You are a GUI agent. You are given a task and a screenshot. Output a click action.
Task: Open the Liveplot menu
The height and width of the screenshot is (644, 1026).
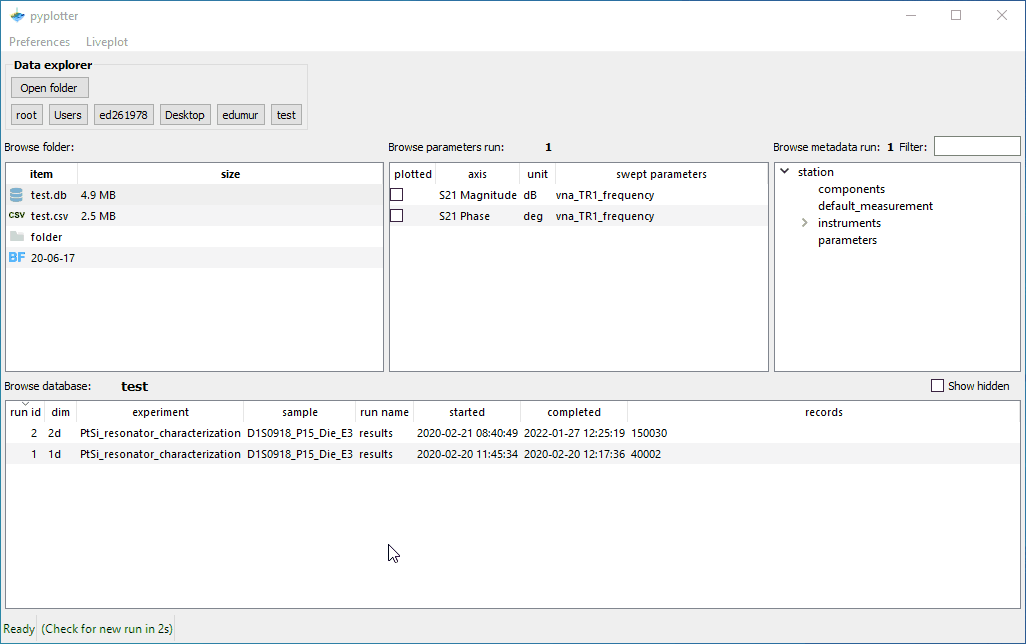(107, 42)
